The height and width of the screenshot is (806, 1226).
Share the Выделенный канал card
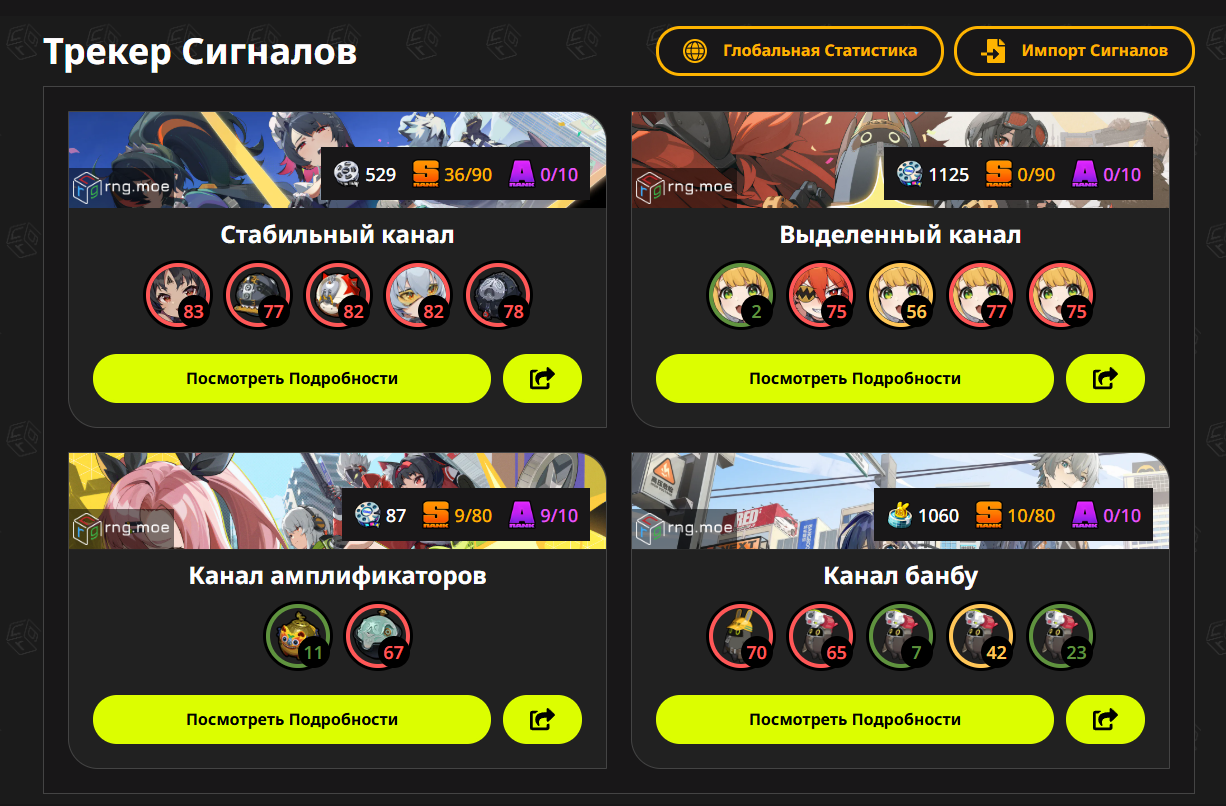(x=1105, y=378)
